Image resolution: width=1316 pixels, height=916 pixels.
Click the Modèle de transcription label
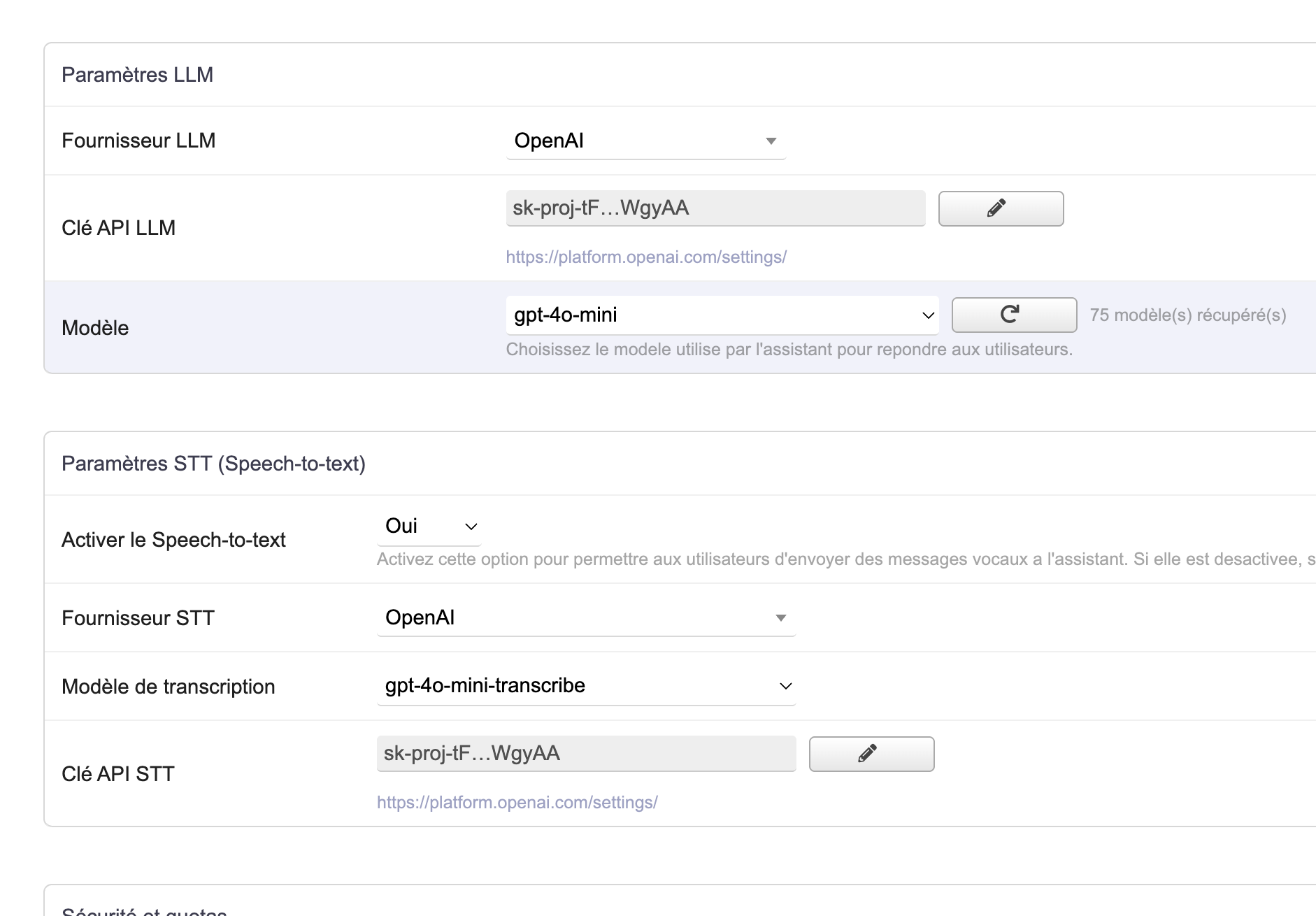[x=168, y=687]
